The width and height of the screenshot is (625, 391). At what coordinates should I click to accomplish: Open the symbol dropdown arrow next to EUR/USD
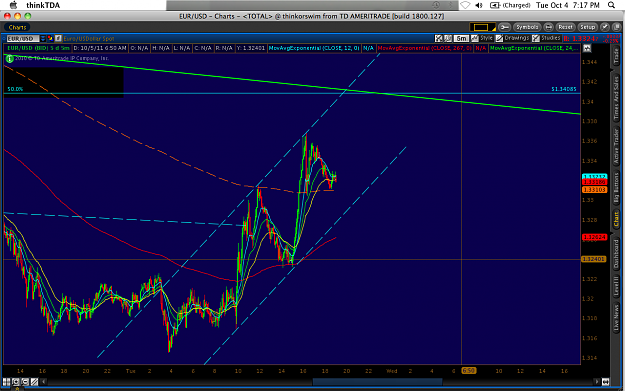[x=43, y=39]
